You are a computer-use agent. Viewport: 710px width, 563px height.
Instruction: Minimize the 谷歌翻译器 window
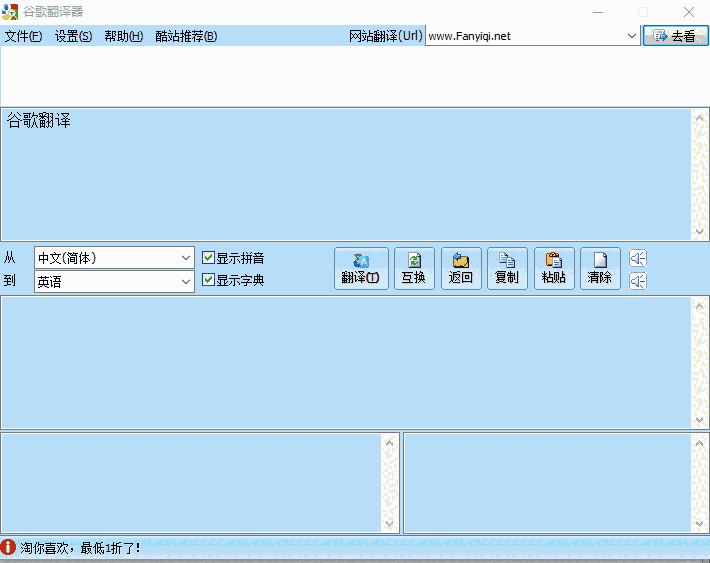598,12
